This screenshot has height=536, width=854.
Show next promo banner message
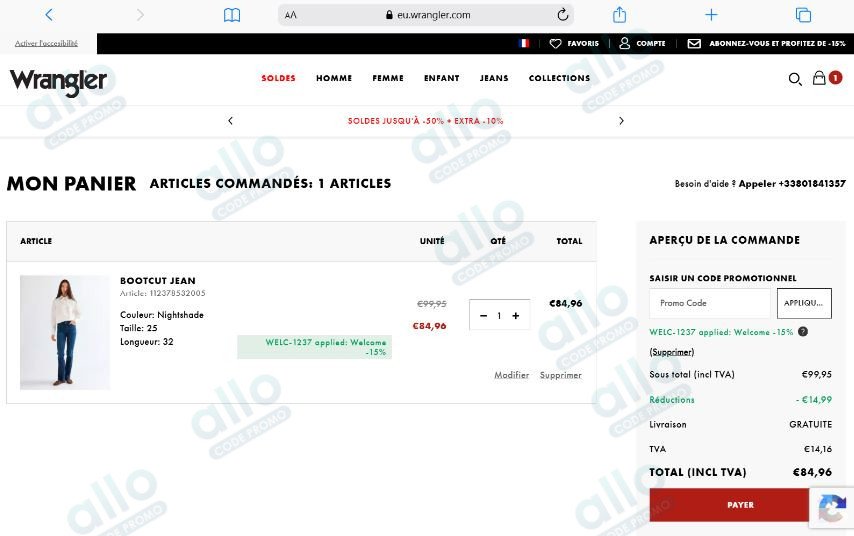coord(621,120)
